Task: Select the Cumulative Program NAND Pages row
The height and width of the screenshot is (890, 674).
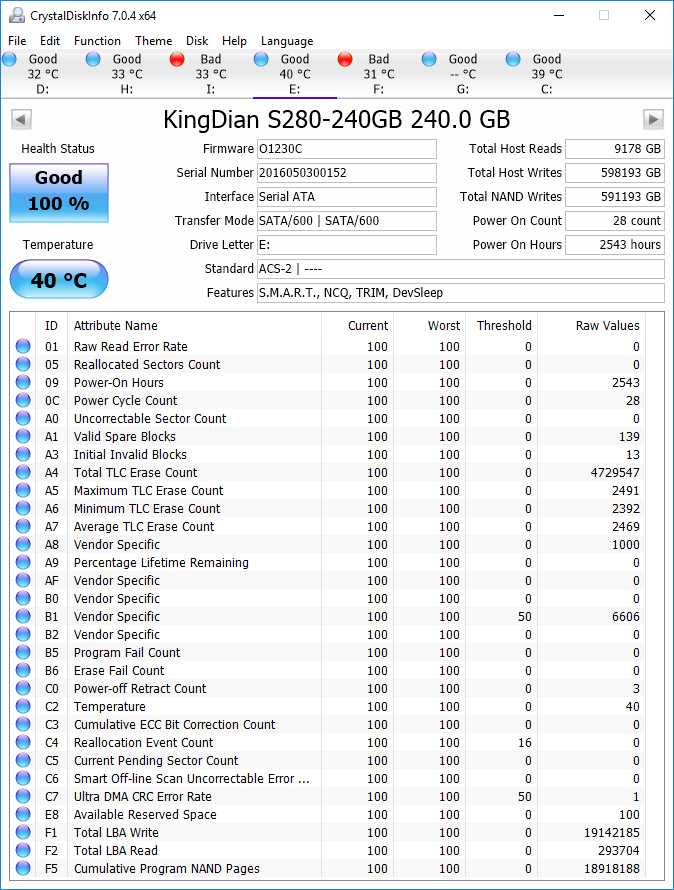Action: [328, 868]
